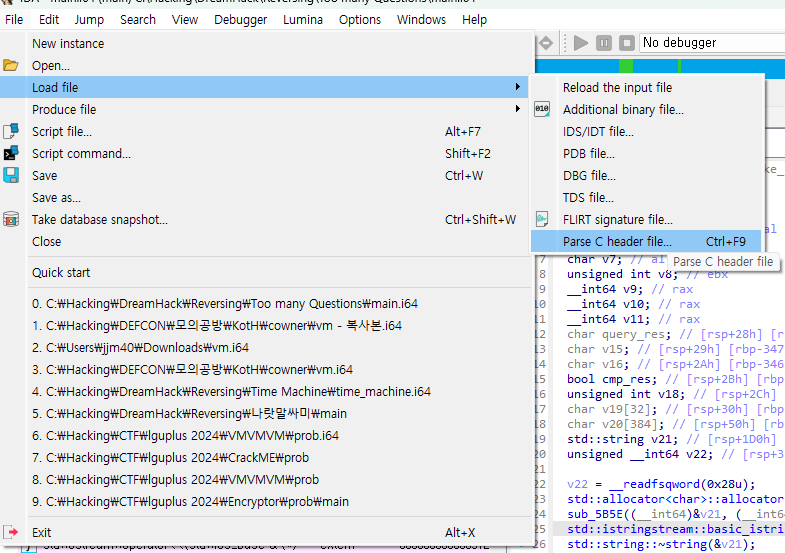
Task: Click the Script file icon
Action: pos(11,132)
